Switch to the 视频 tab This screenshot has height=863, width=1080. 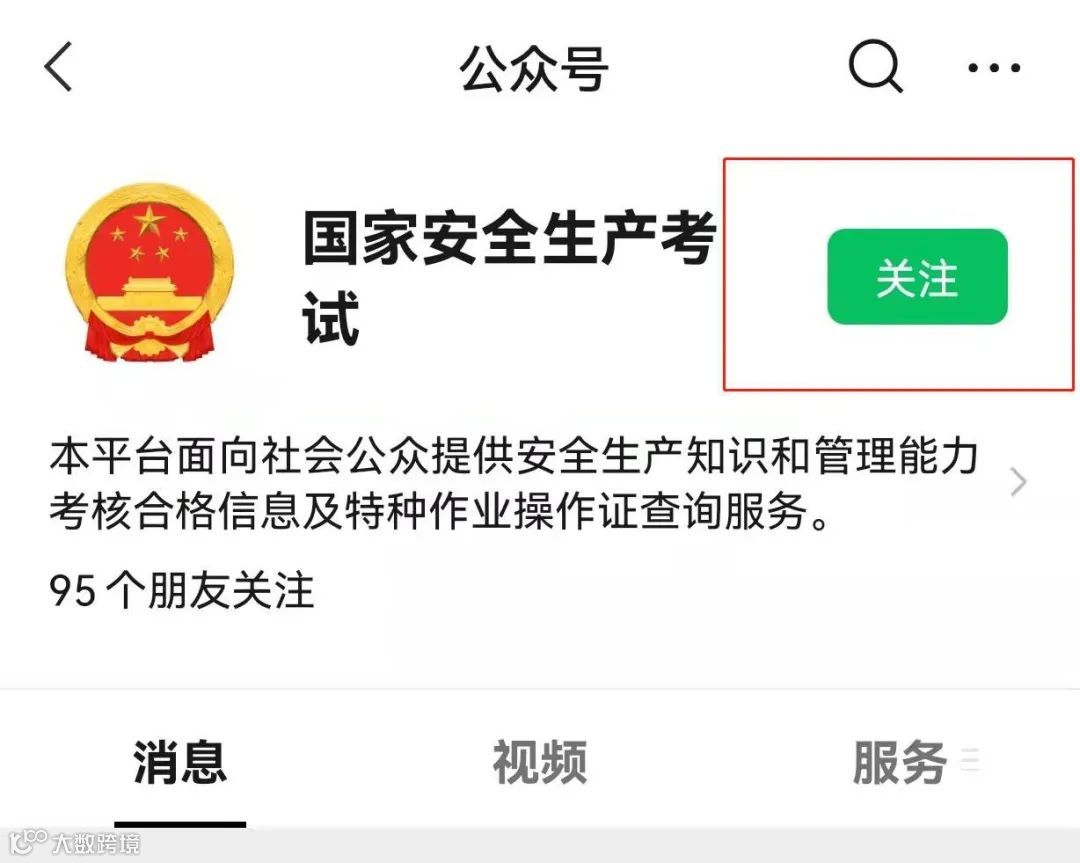pos(539,762)
